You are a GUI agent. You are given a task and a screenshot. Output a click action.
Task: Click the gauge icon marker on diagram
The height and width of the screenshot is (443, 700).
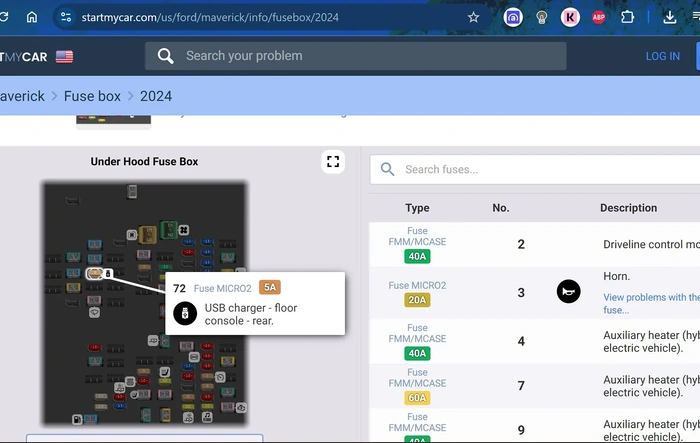[220, 377]
